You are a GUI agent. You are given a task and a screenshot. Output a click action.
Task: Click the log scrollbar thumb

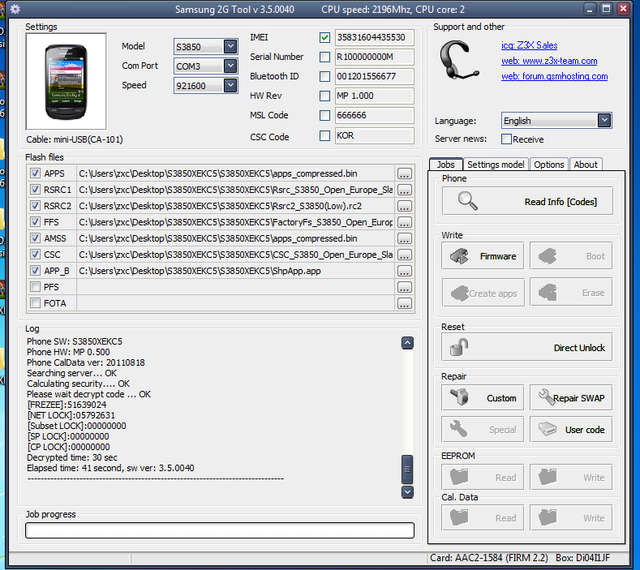point(407,469)
